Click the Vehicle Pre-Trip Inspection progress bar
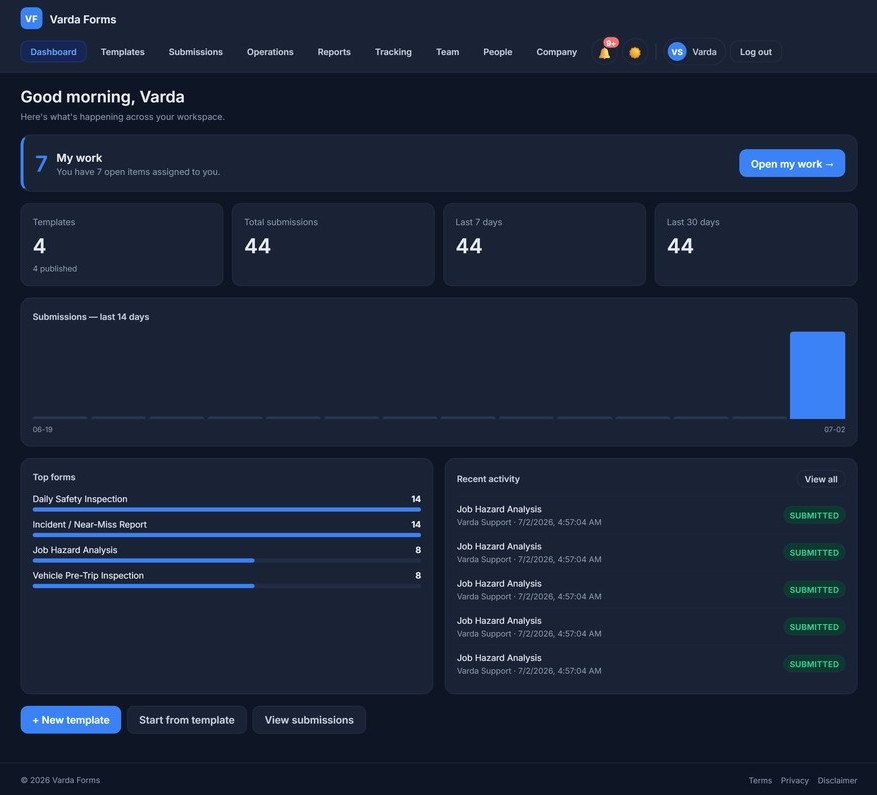877x795 pixels. tap(227, 586)
